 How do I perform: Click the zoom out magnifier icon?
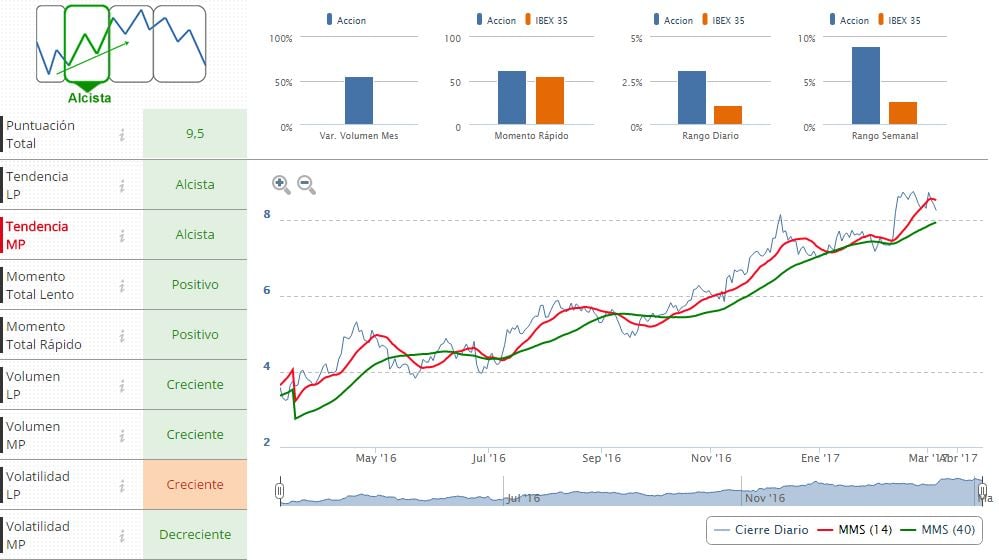tap(306, 184)
